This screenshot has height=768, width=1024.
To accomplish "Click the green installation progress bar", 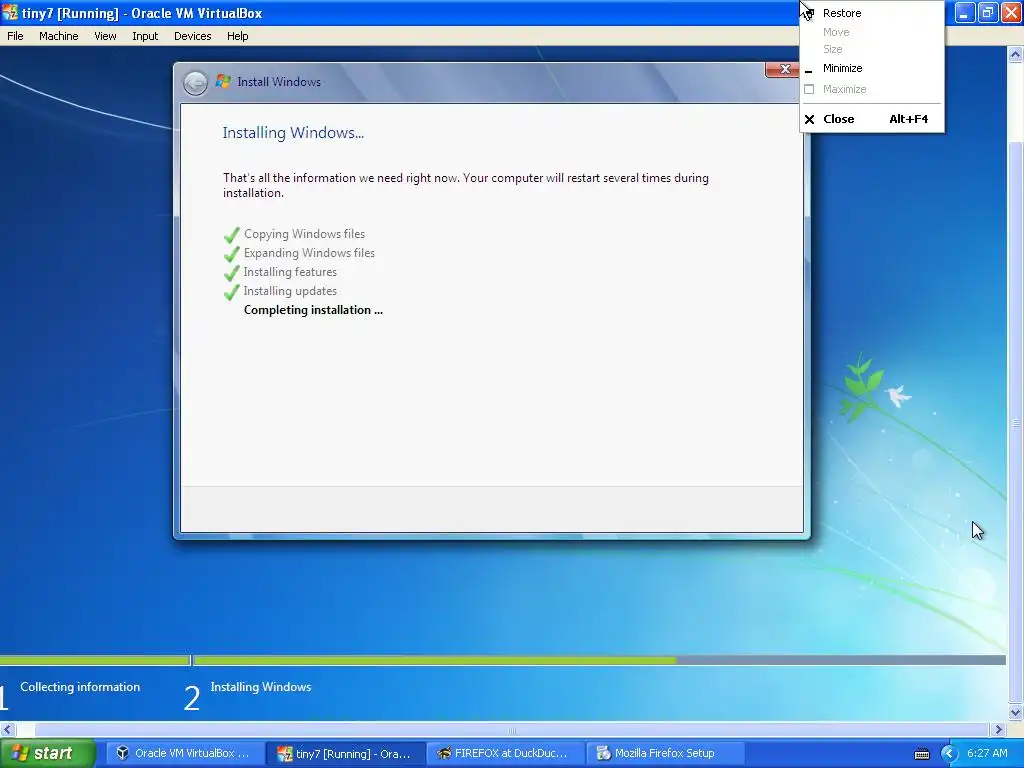I will point(434,660).
